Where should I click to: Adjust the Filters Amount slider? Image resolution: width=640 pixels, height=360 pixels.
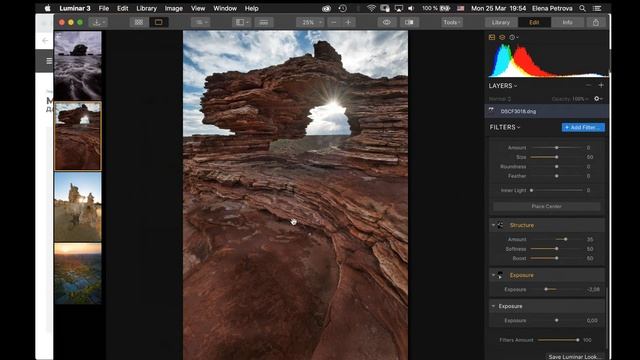click(x=558, y=340)
